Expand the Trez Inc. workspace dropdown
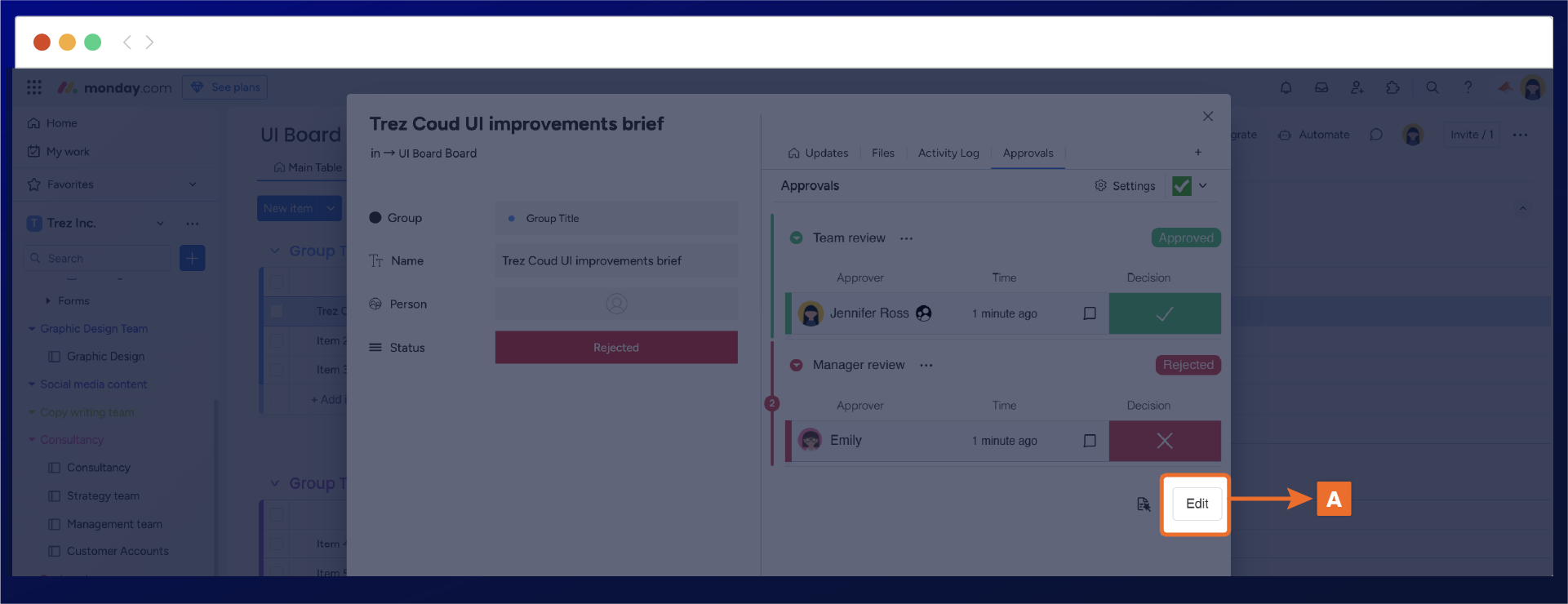The image size is (1568, 604). point(160,224)
